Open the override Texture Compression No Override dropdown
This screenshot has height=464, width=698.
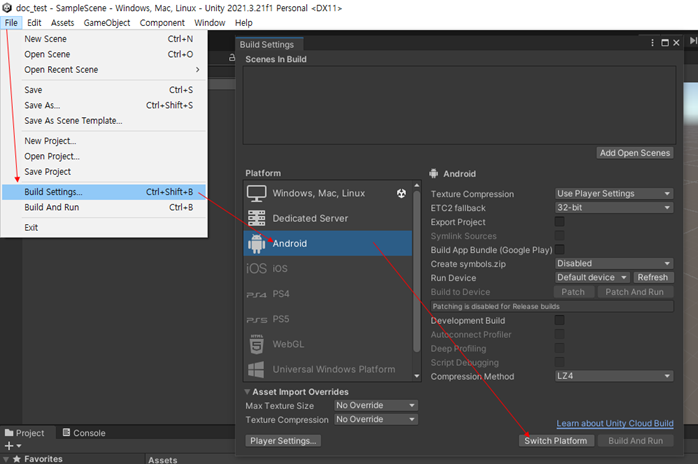376,419
